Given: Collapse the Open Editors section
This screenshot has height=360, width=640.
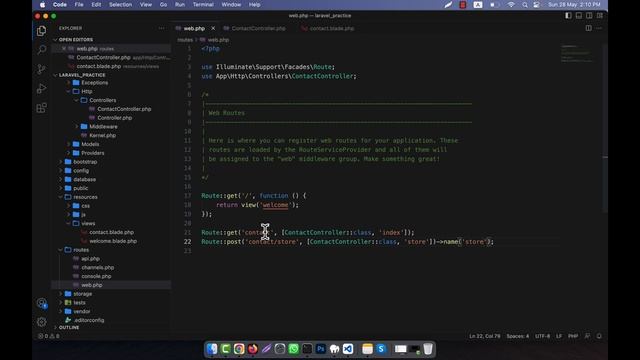Looking at the screenshot, I should 76,40.
